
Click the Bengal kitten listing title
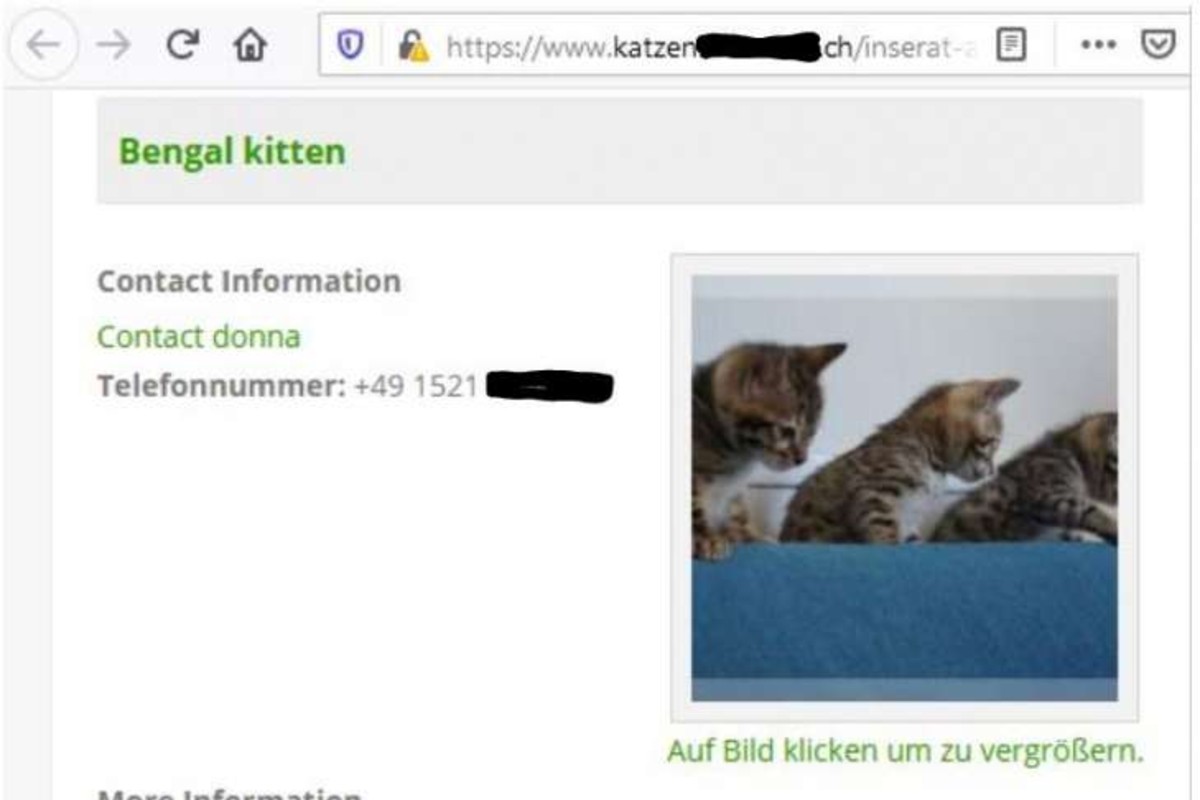[232, 152]
